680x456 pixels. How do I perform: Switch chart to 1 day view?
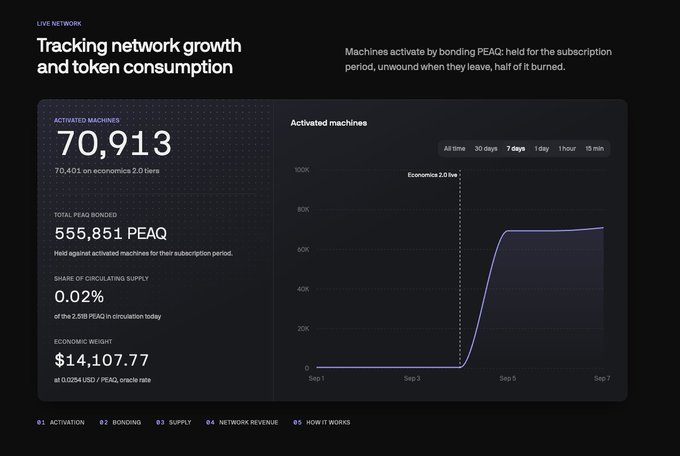tap(542, 148)
